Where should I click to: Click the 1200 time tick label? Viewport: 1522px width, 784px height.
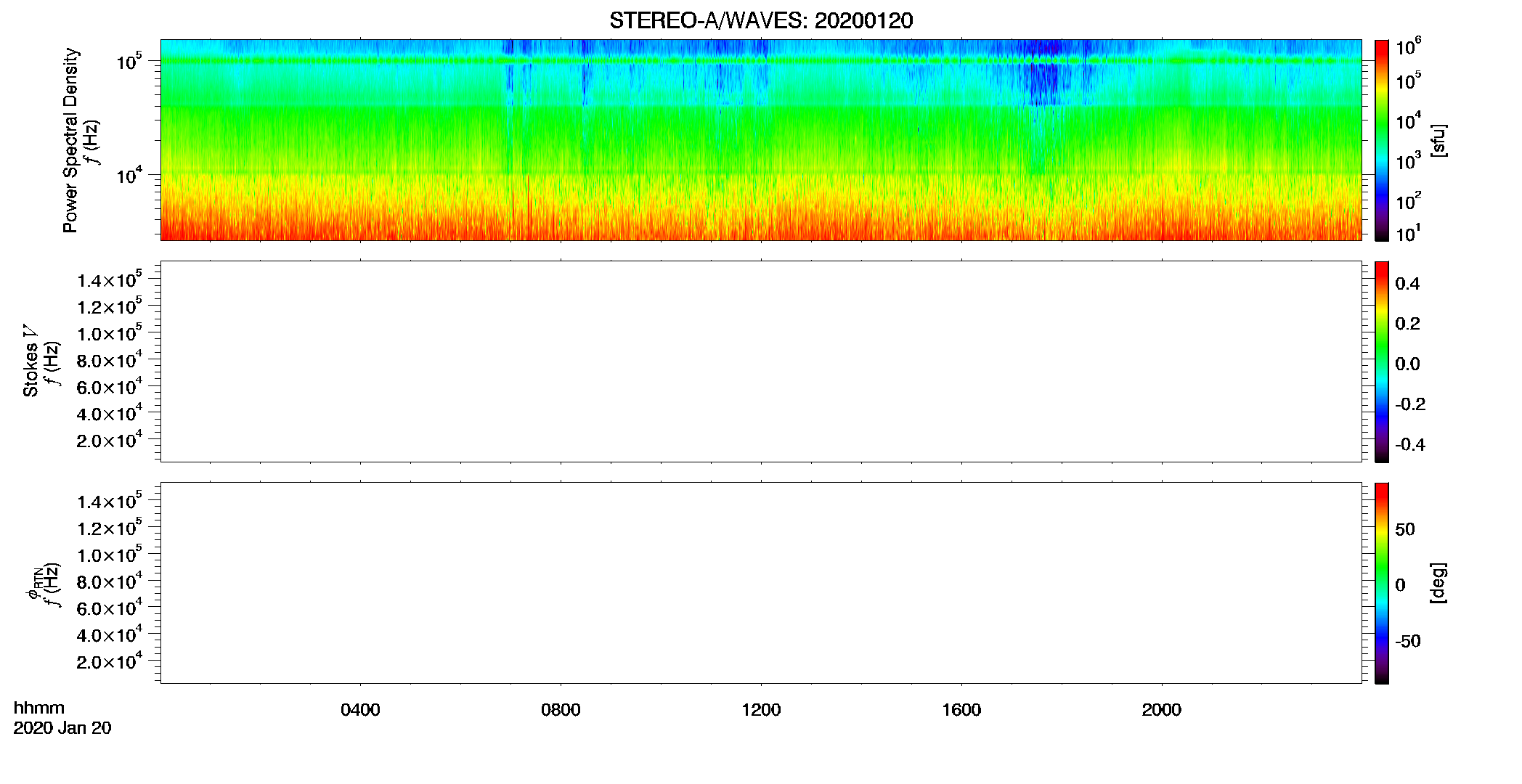click(761, 710)
